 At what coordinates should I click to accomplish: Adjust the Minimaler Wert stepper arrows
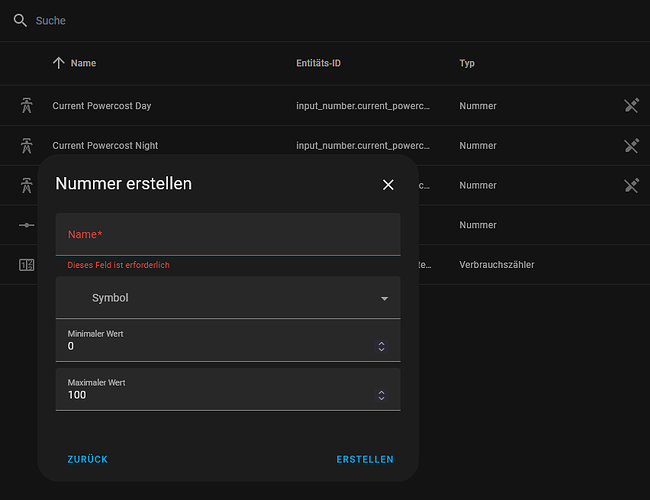(x=381, y=346)
